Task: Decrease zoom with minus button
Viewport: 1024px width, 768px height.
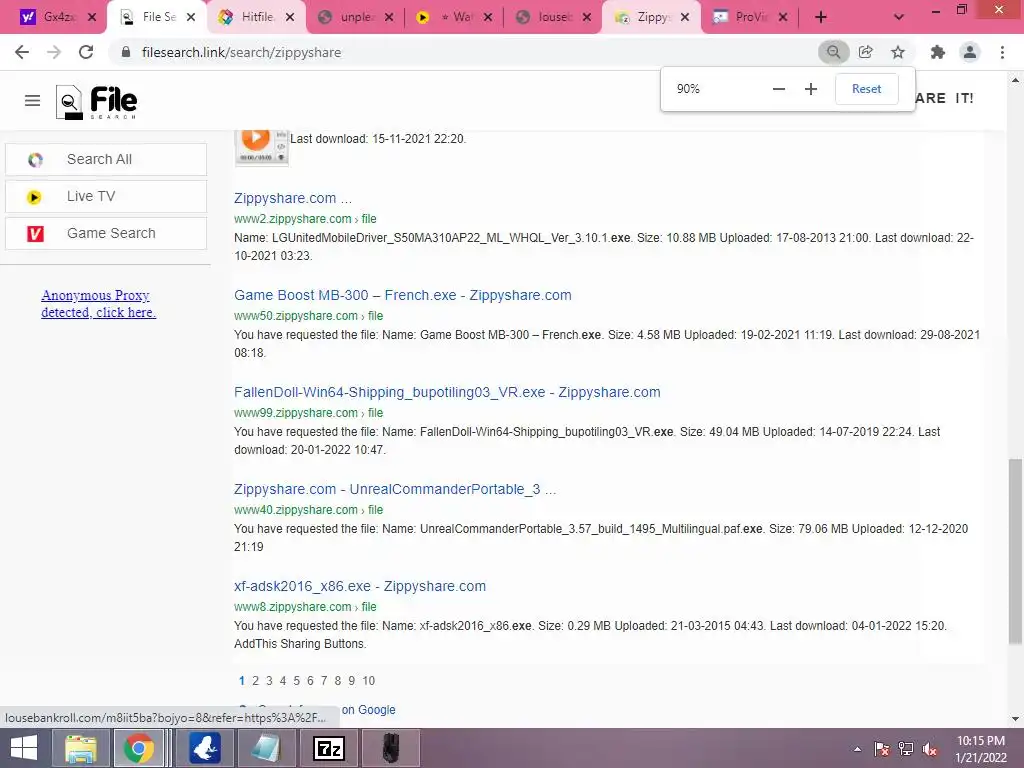Action: pos(778,89)
